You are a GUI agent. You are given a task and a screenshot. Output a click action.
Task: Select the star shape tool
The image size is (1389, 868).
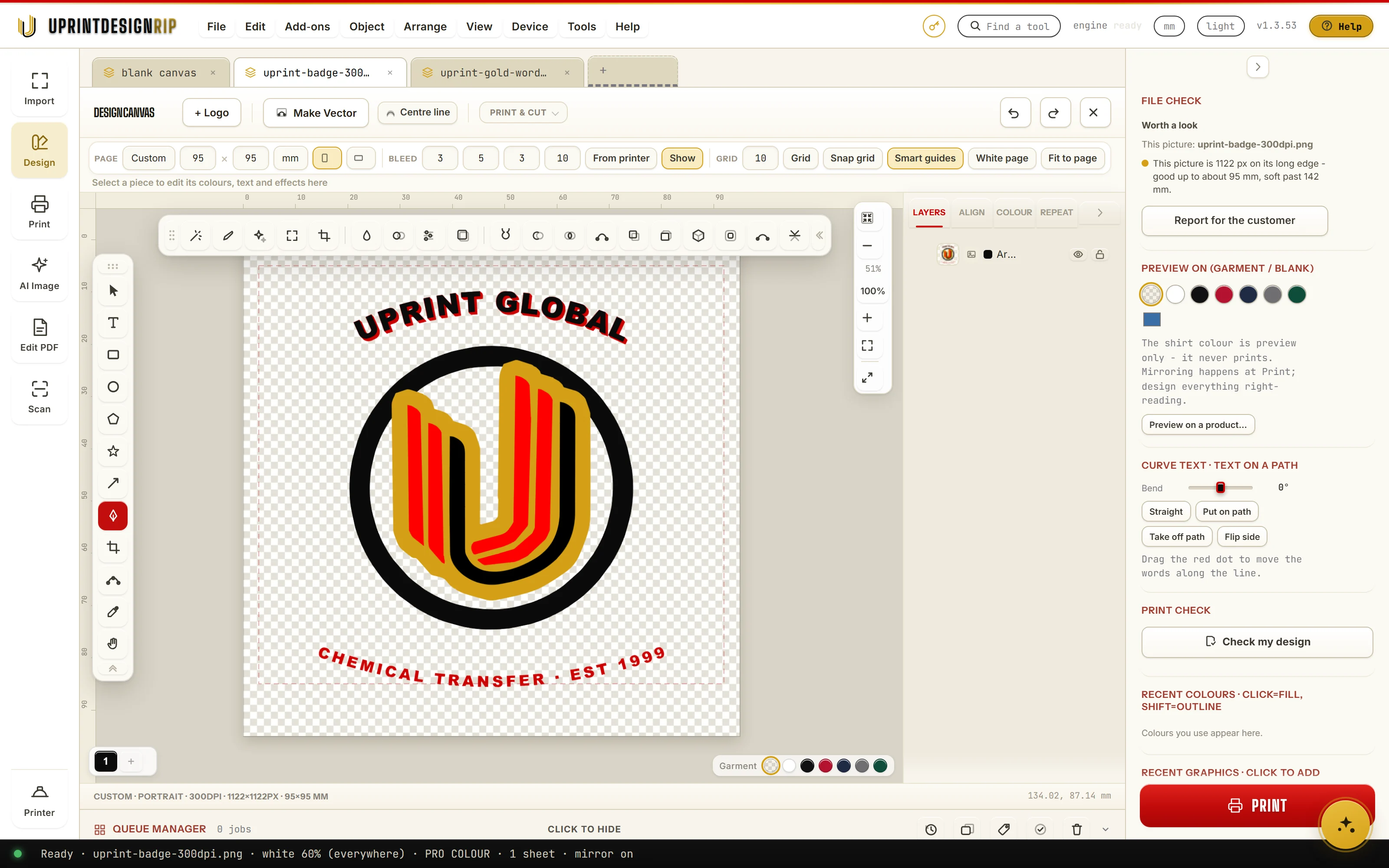113,451
